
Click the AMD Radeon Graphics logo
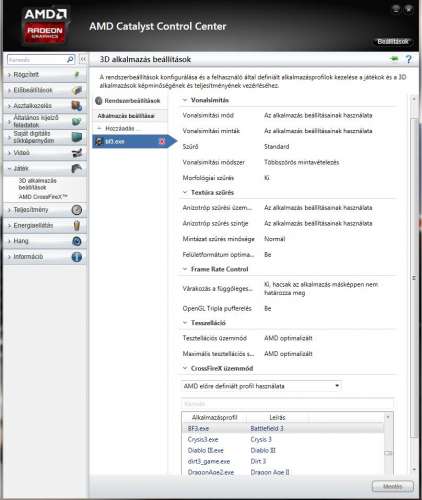tap(45, 26)
